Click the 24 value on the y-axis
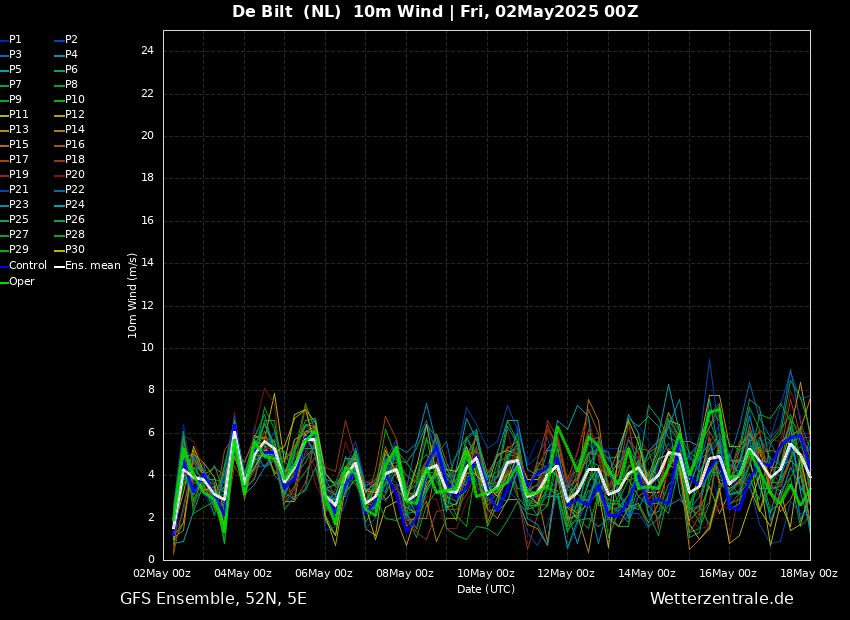The width and height of the screenshot is (850, 620). (x=147, y=51)
